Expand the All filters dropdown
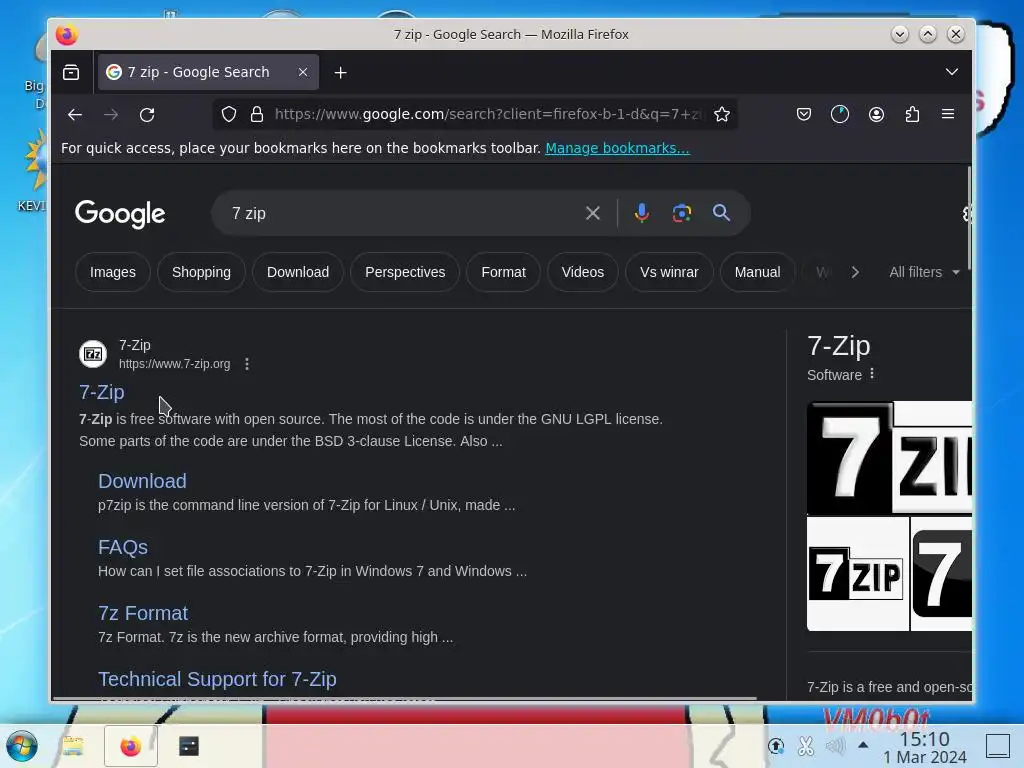1024x768 pixels. [x=924, y=272]
